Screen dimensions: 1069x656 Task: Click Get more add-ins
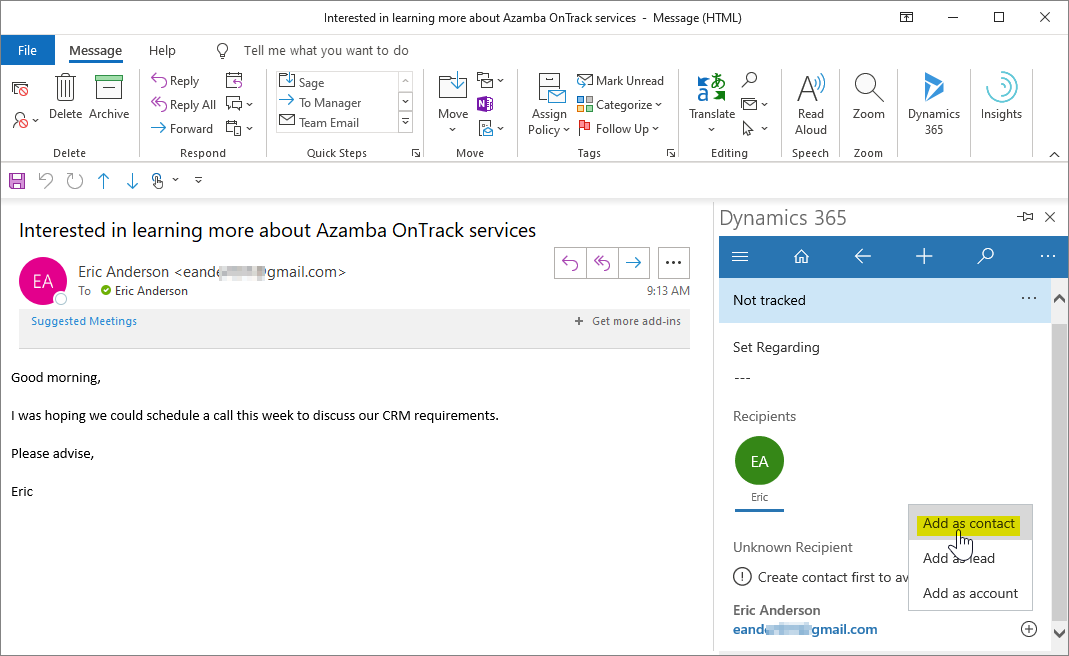point(628,321)
